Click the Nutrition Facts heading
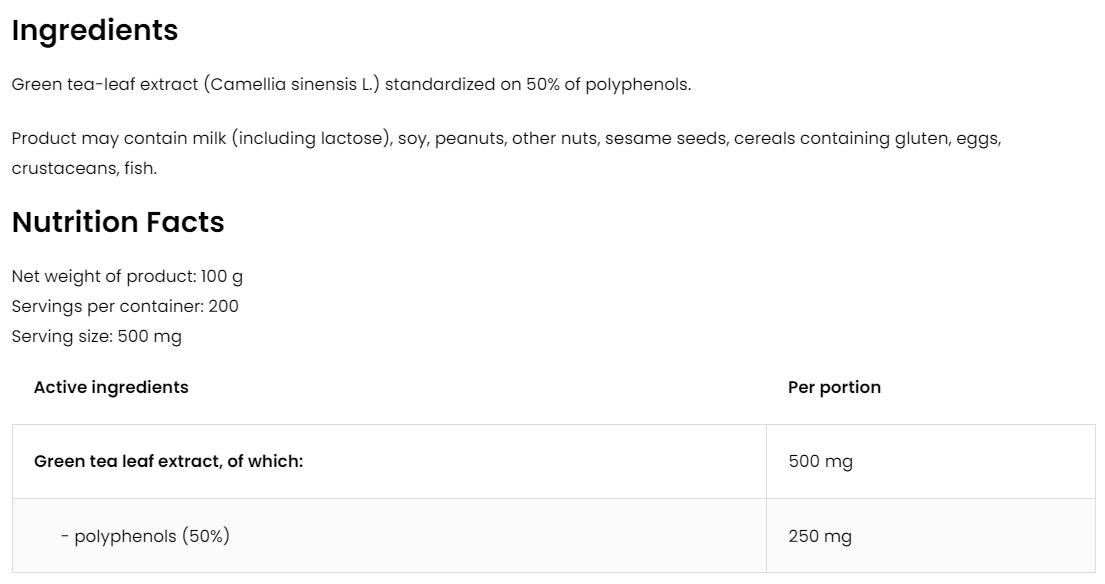 (118, 222)
